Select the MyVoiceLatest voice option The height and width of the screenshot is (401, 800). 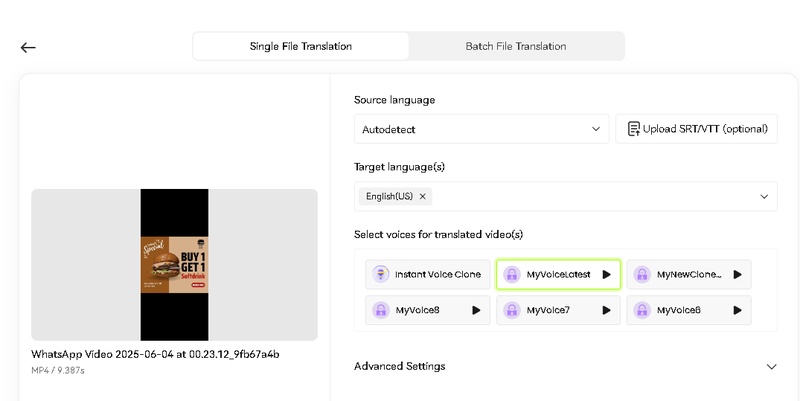point(550,274)
